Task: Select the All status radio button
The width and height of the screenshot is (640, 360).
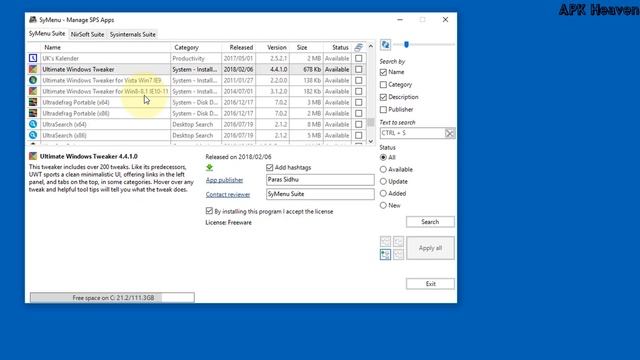Action: pos(383,157)
